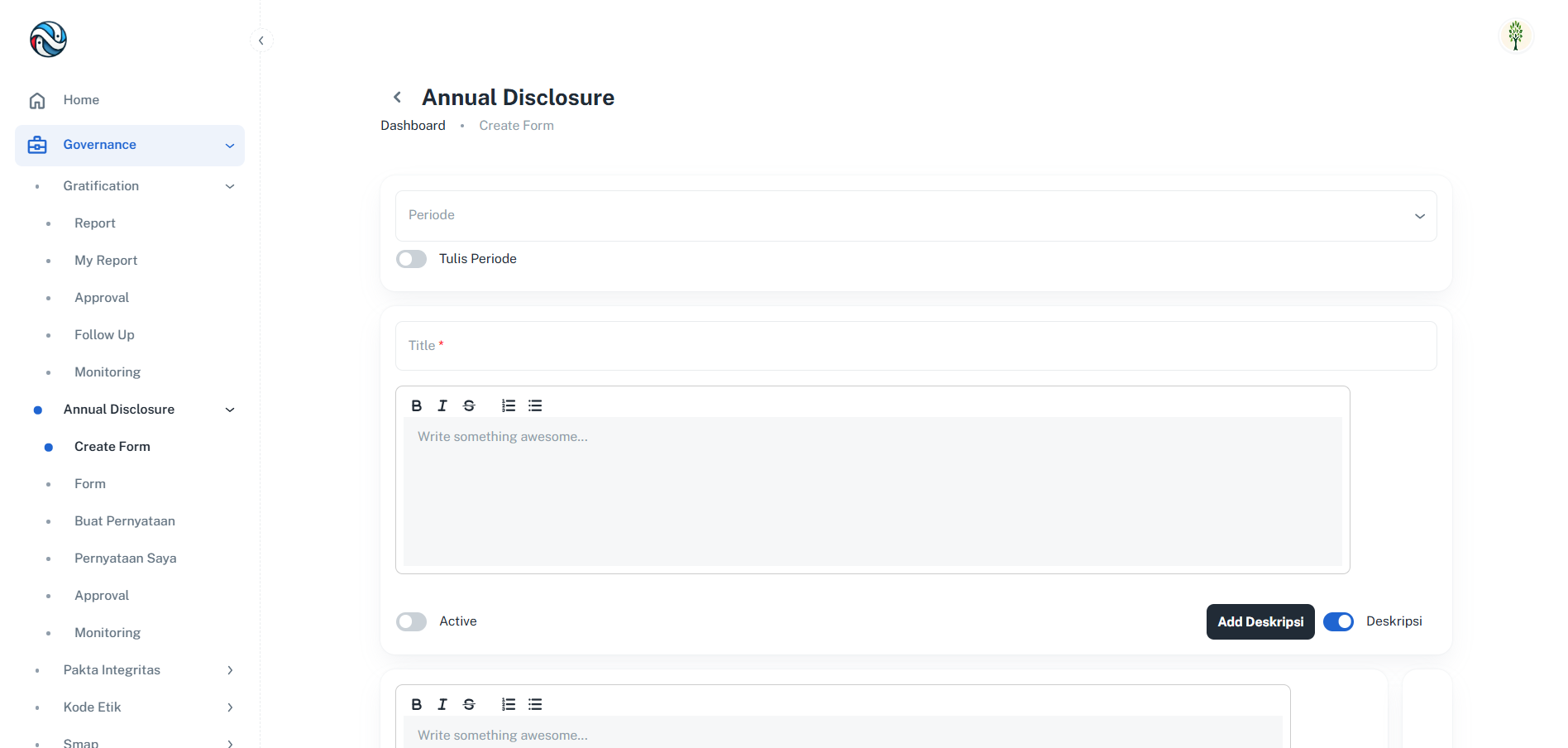This screenshot has height=748, width=1568.
Task: Insert bullet list in the first description editor
Action: click(535, 405)
